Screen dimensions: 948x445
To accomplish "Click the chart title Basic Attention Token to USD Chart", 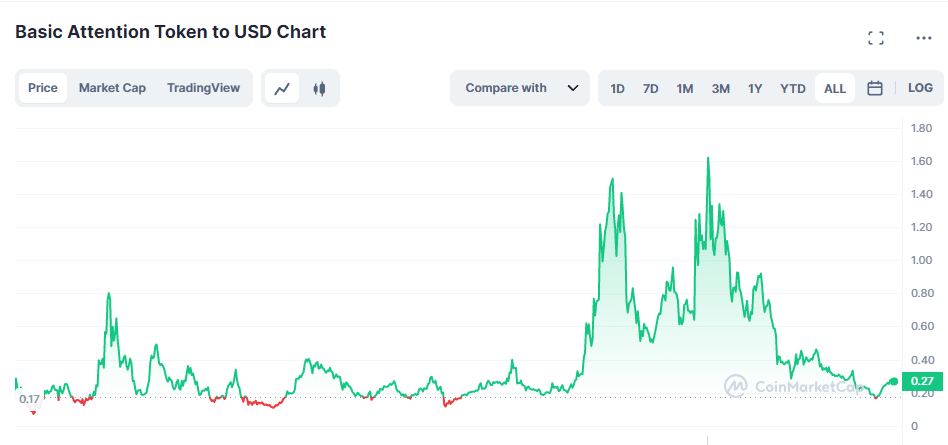I will [170, 32].
